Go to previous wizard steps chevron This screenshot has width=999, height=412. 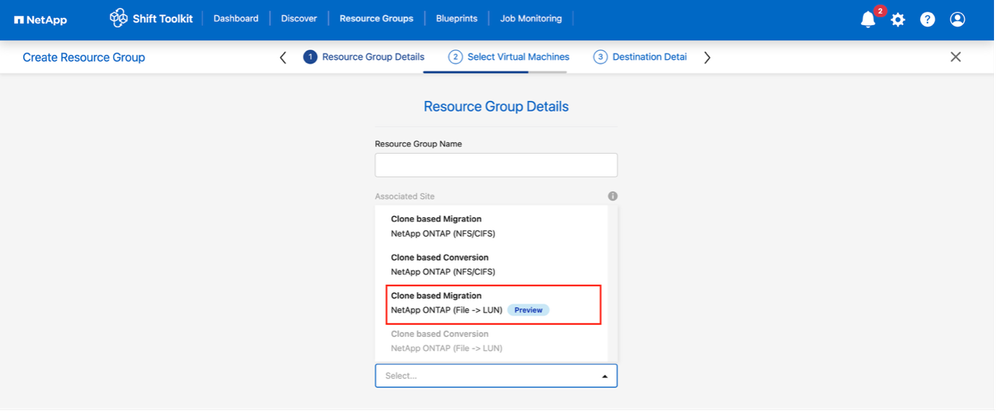tap(284, 57)
